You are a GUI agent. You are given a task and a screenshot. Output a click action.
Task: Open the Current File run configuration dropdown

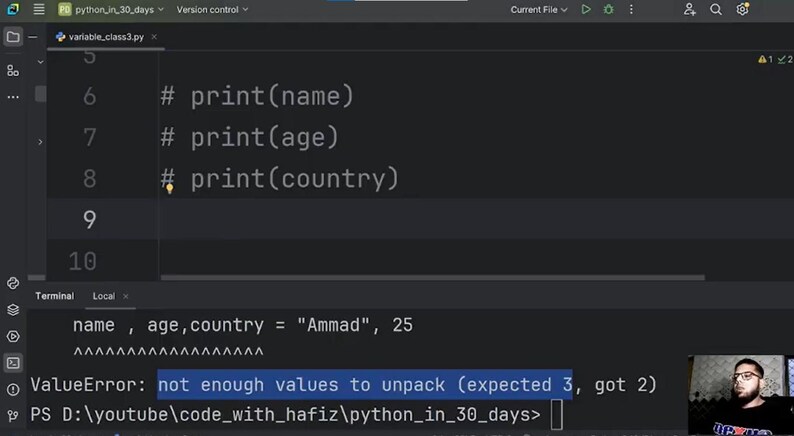tap(539, 10)
